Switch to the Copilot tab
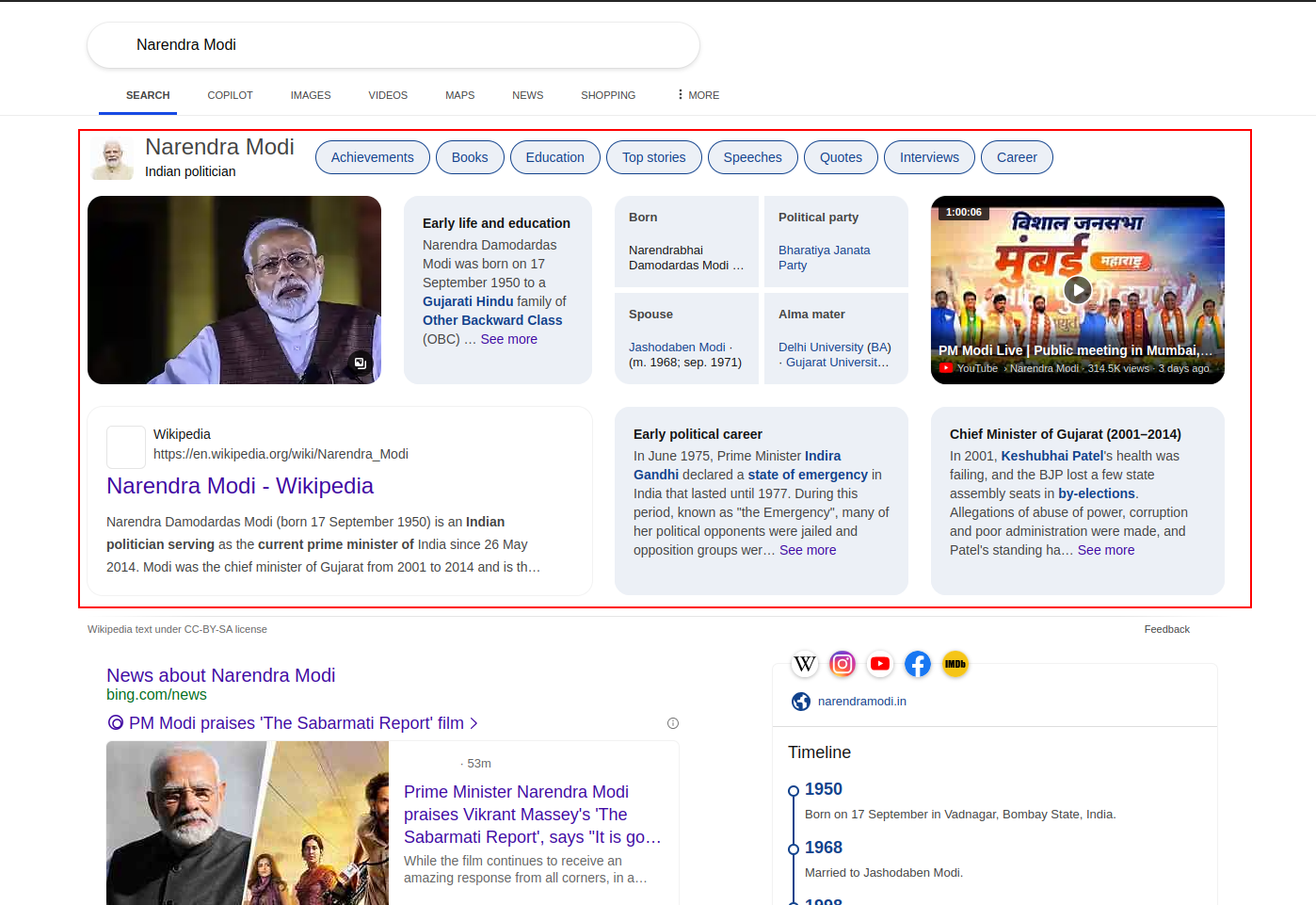1316x905 pixels. coord(231,95)
